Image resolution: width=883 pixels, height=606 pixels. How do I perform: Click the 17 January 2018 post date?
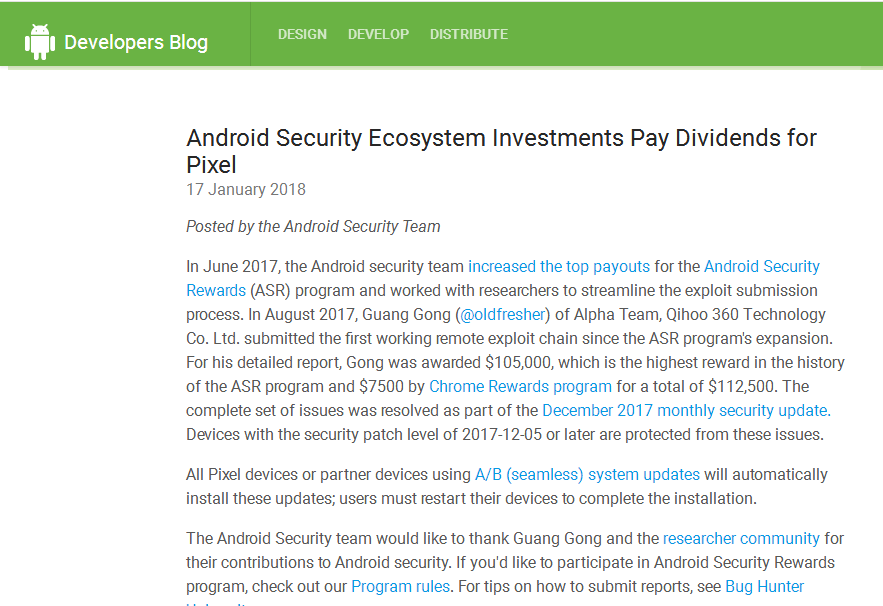pos(246,189)
